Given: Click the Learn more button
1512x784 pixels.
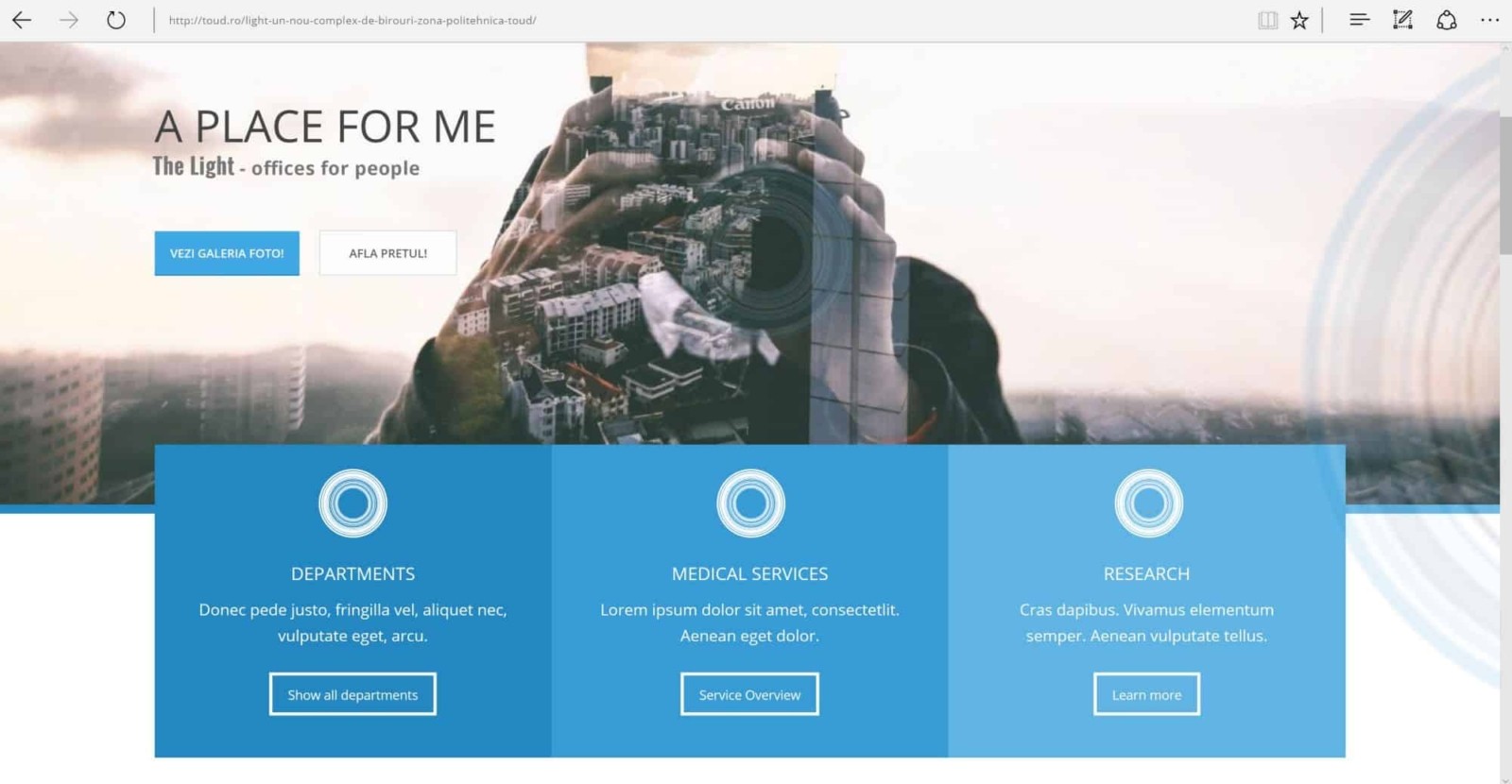Looking at the screenshot, I should (x=1146, y=694).
